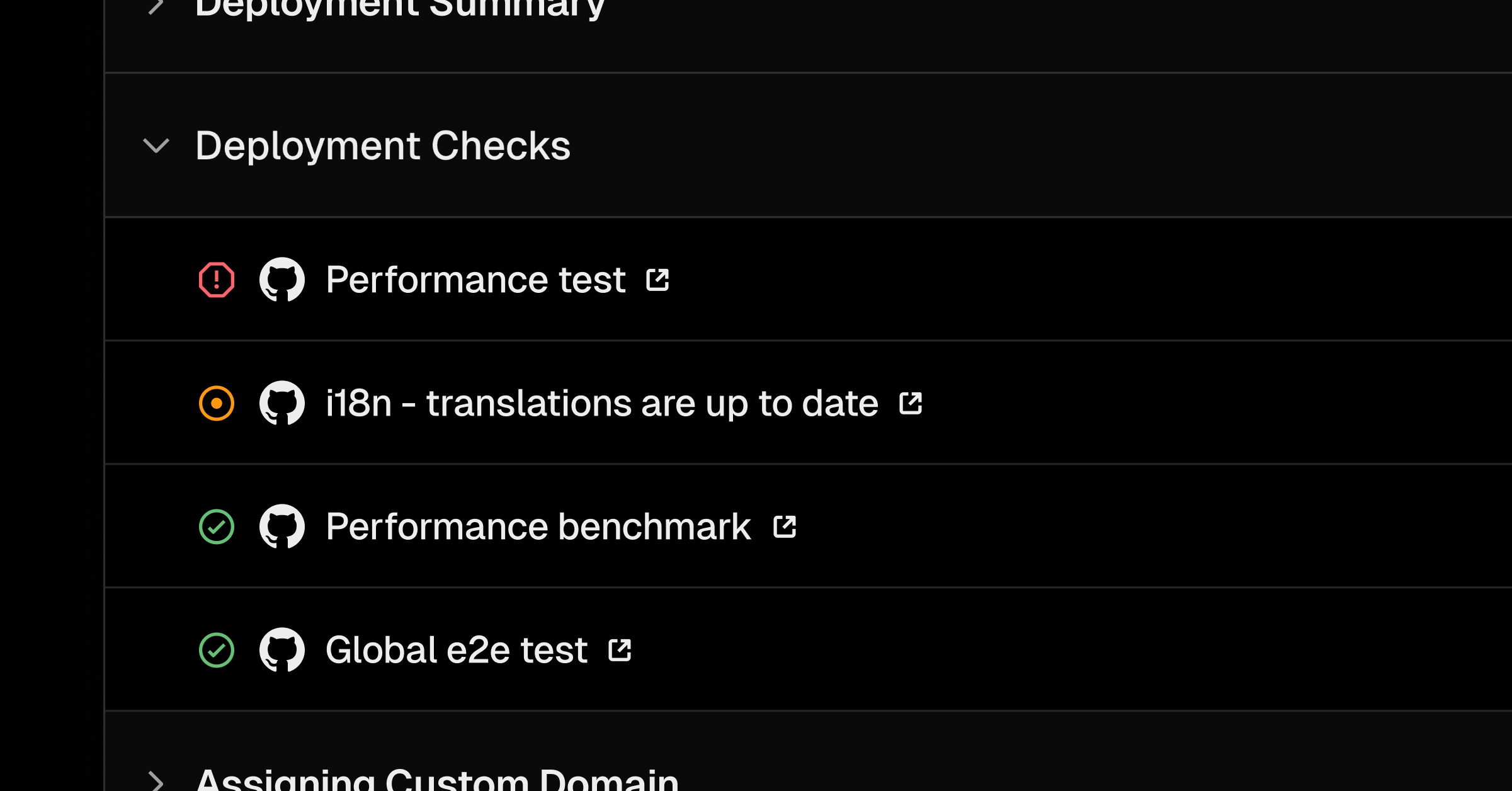
Task: Click the red error icon beside Performance test
Action: (217, 280)
